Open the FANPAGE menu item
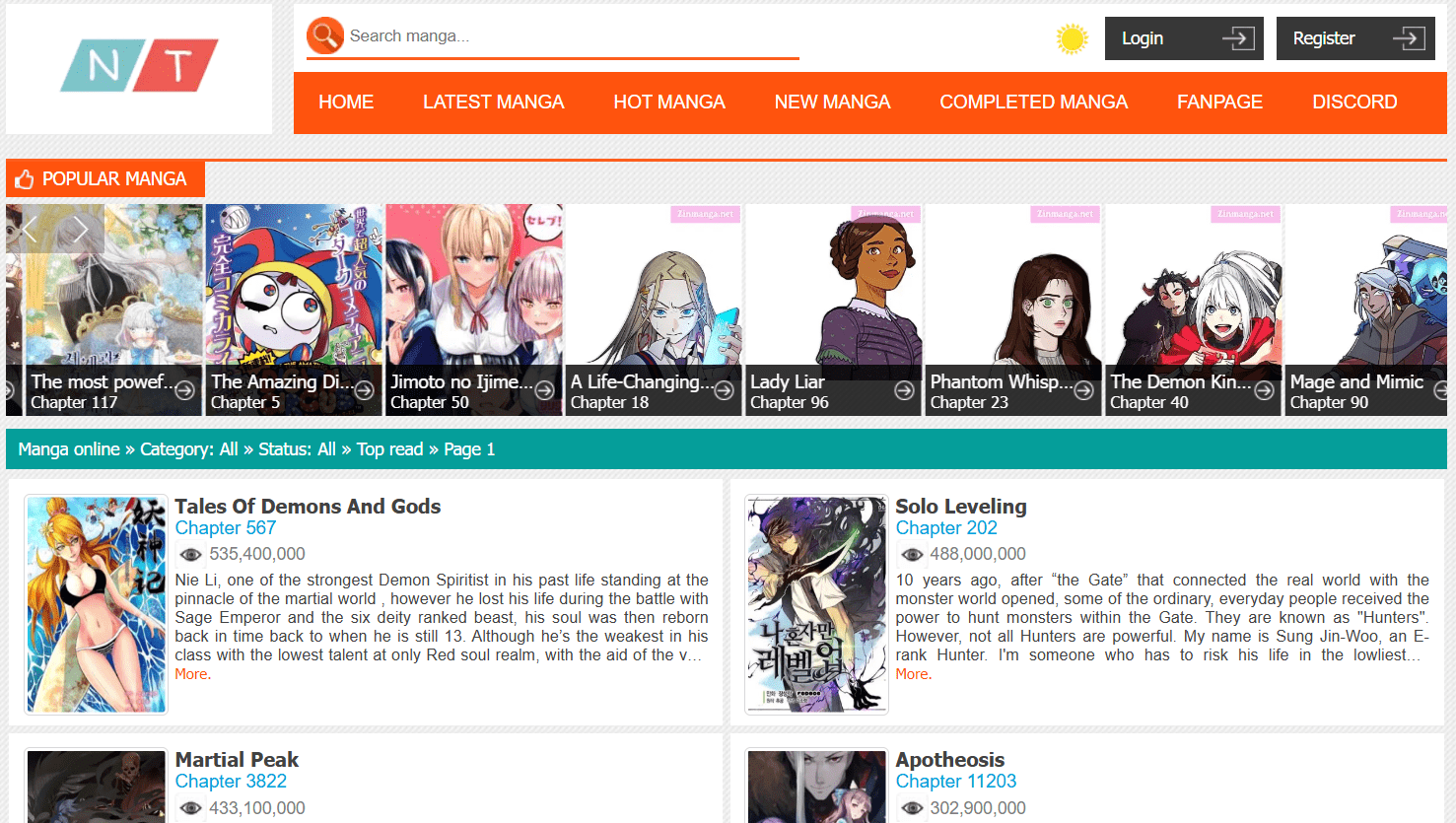The image size is (1456, 823). click(1220, 103)
